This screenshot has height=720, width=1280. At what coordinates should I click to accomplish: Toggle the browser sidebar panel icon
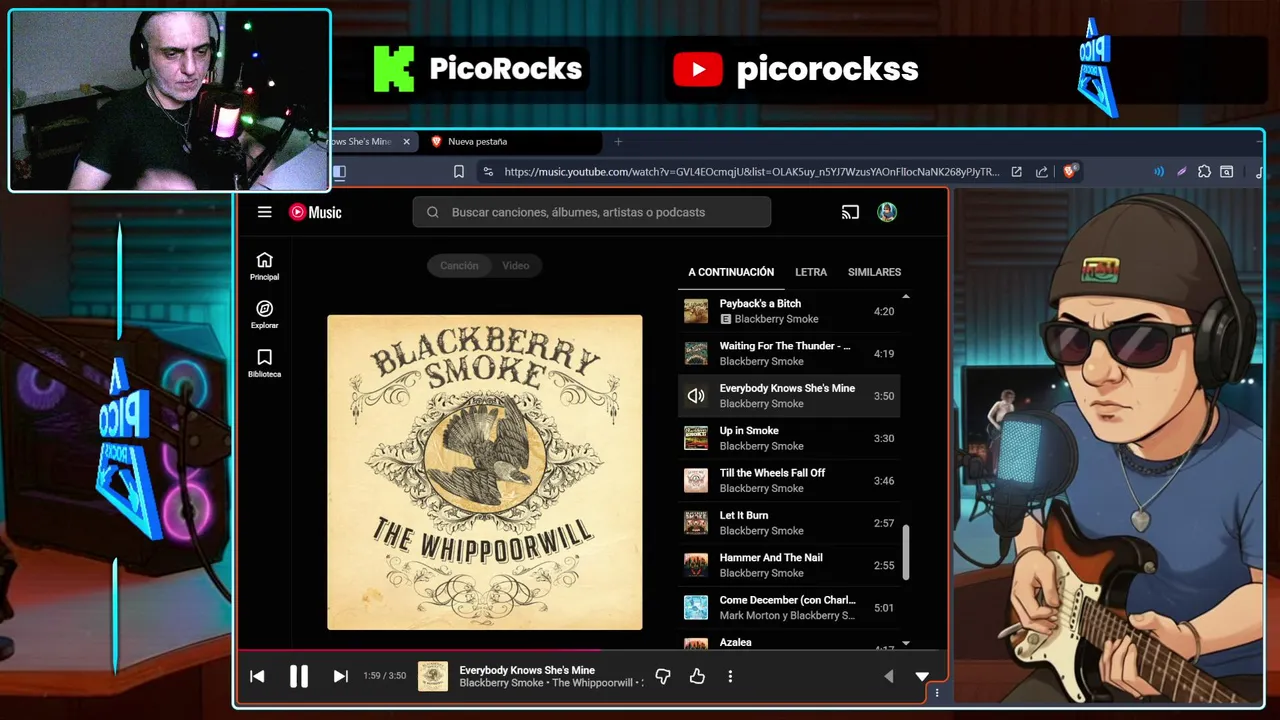coord(339,172)
